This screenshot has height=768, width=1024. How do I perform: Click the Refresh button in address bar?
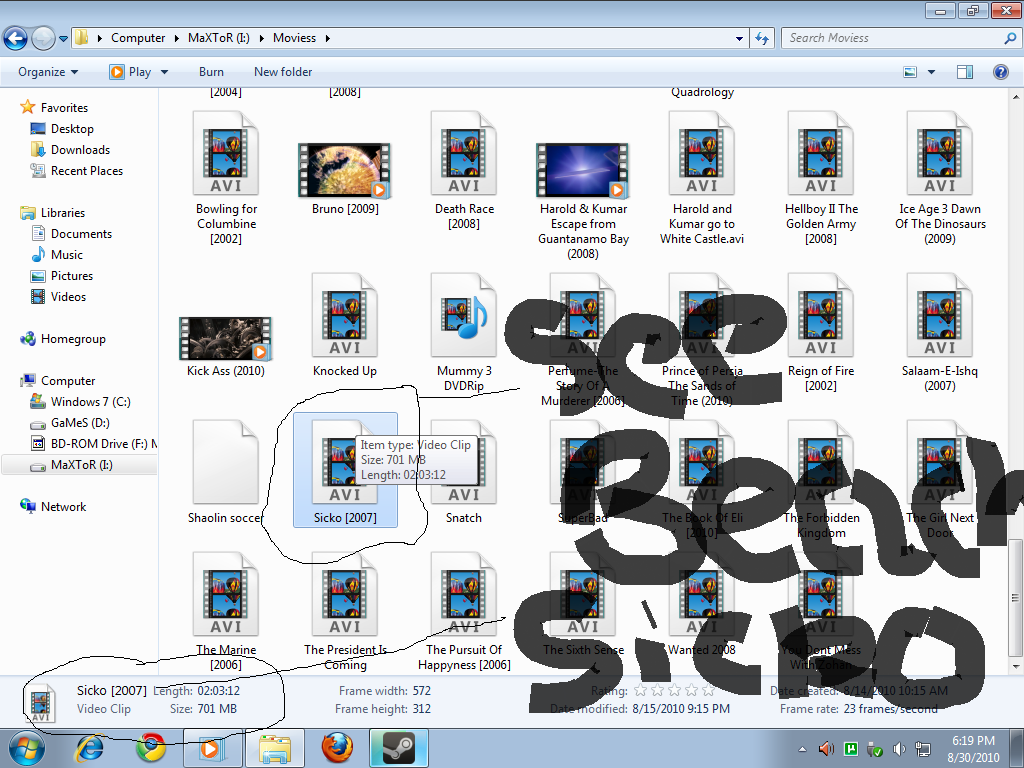click(762, 38)
